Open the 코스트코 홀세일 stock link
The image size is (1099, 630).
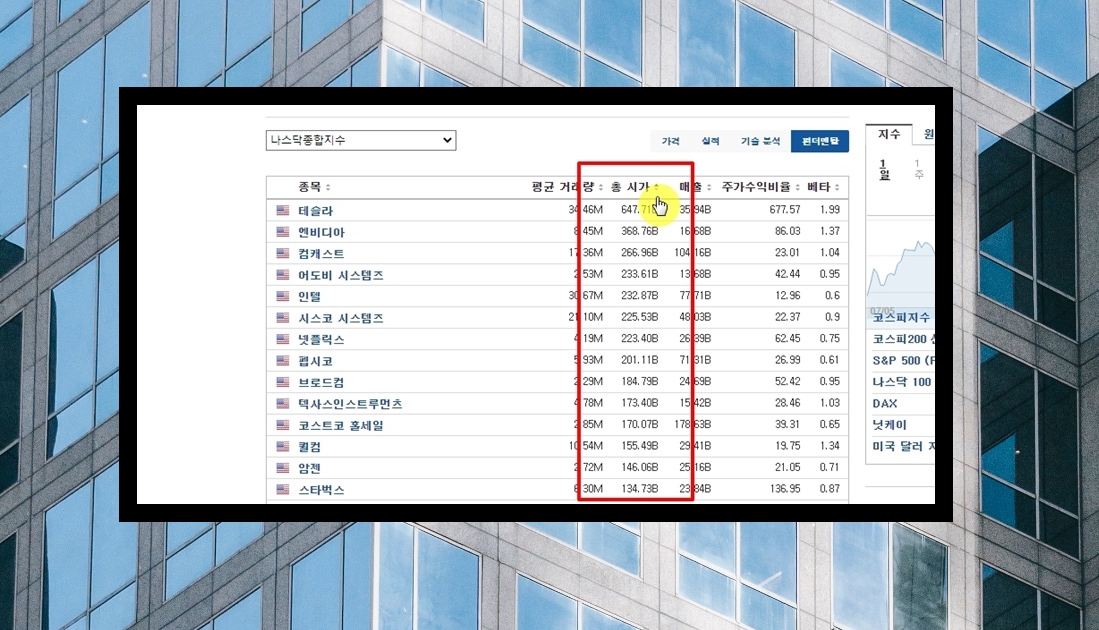pos(341,425)
